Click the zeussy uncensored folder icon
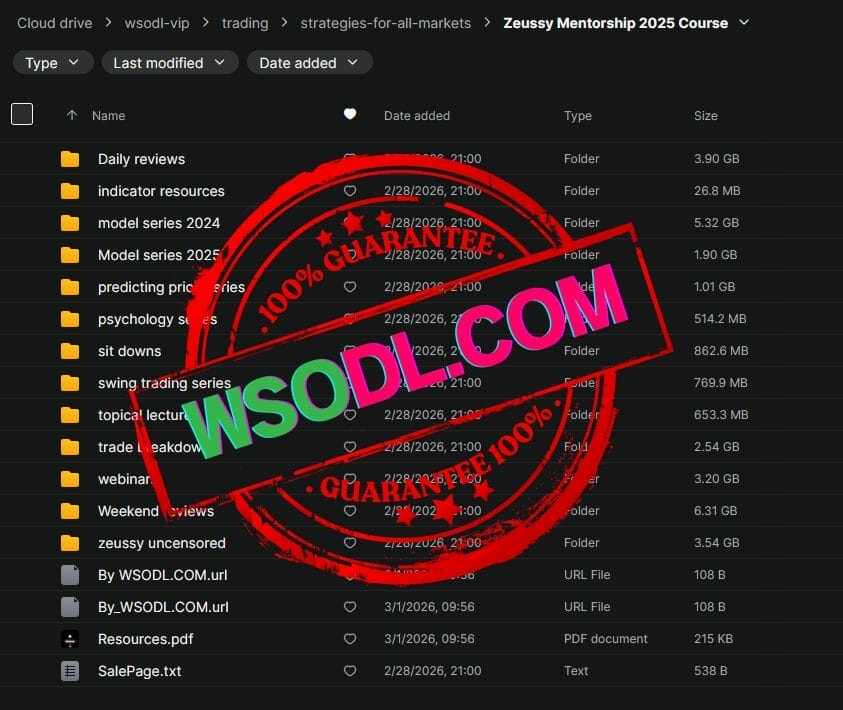This screenshot has width=843, height=710. 70,543
